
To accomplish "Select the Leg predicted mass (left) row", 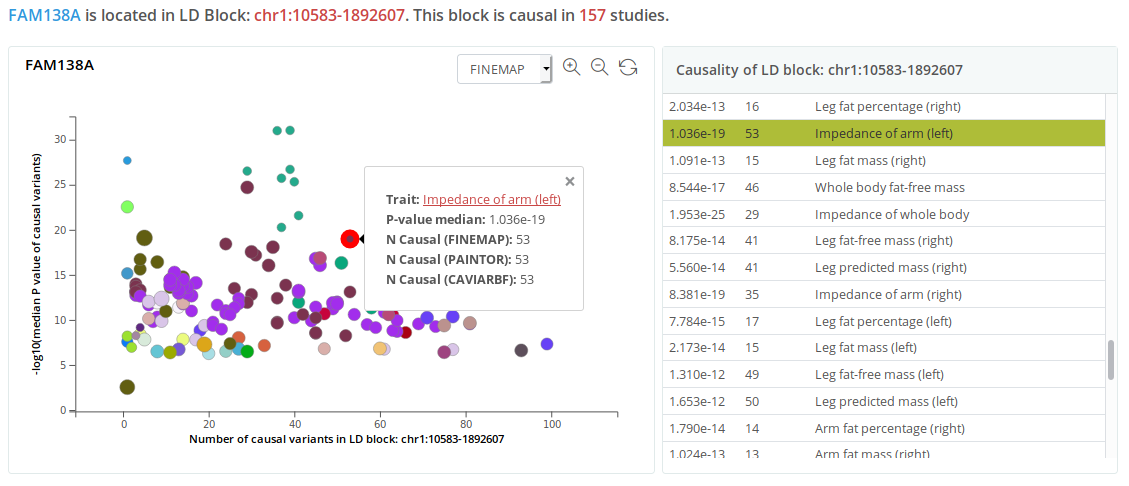I will tap(883, 401).
